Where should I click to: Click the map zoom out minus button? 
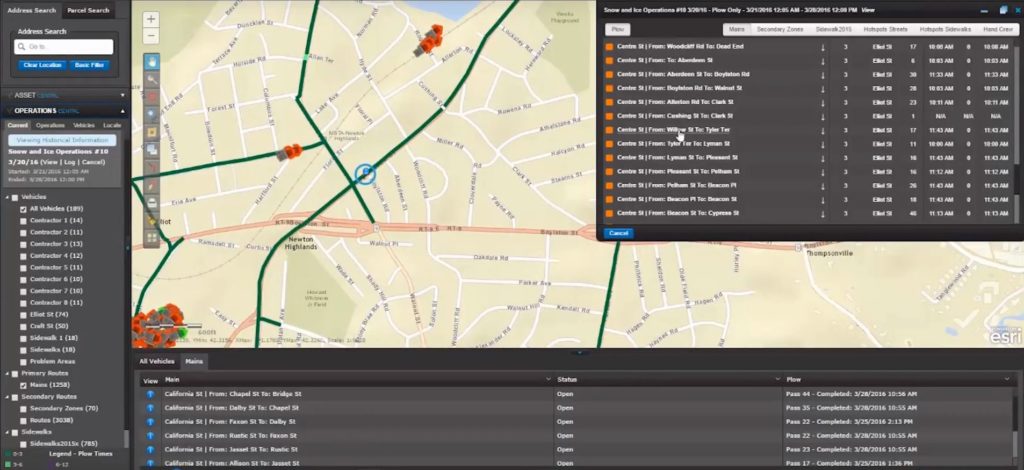click(151, 35)
